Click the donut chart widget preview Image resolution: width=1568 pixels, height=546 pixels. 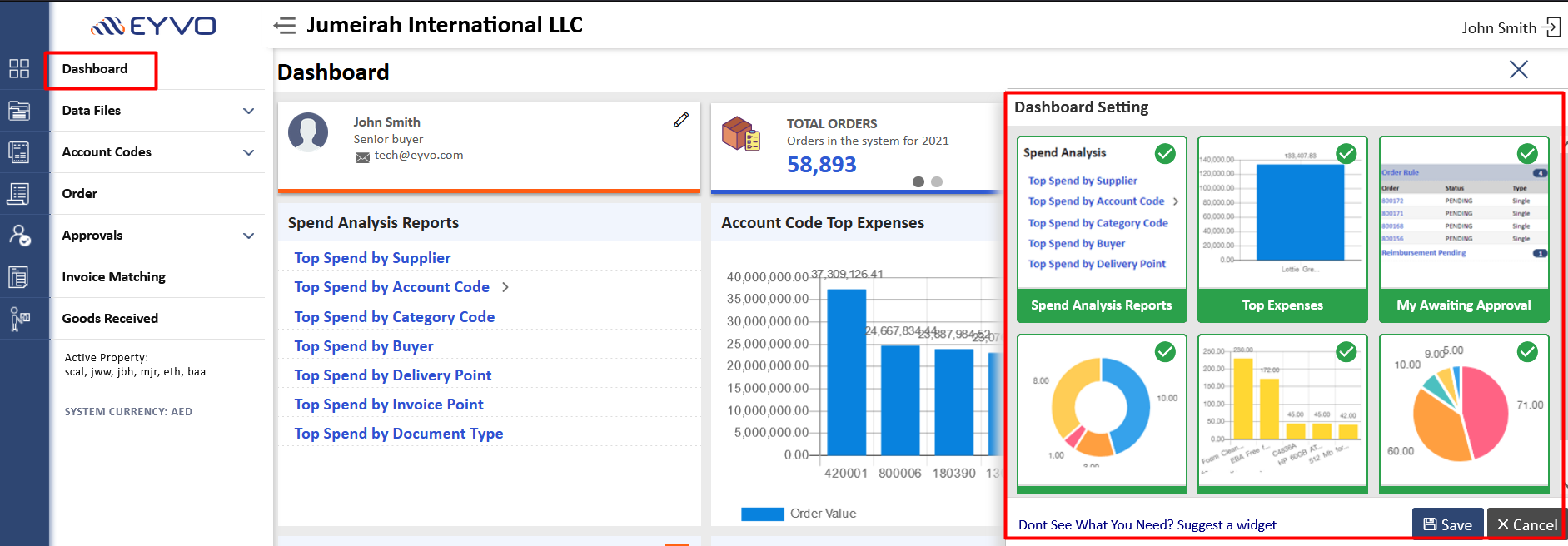pos(1101,409)
